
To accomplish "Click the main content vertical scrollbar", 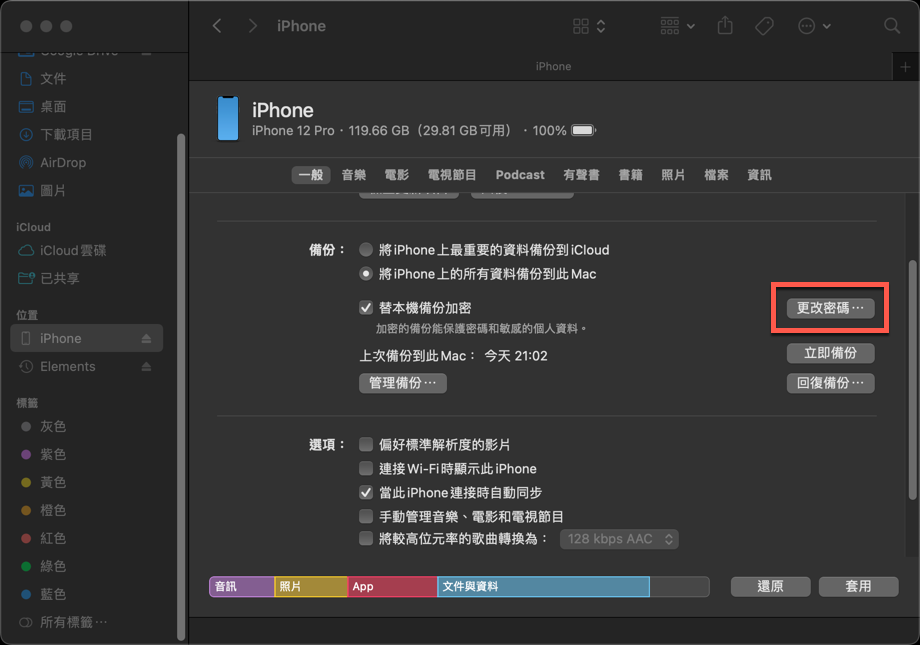I will click(912, 380).
